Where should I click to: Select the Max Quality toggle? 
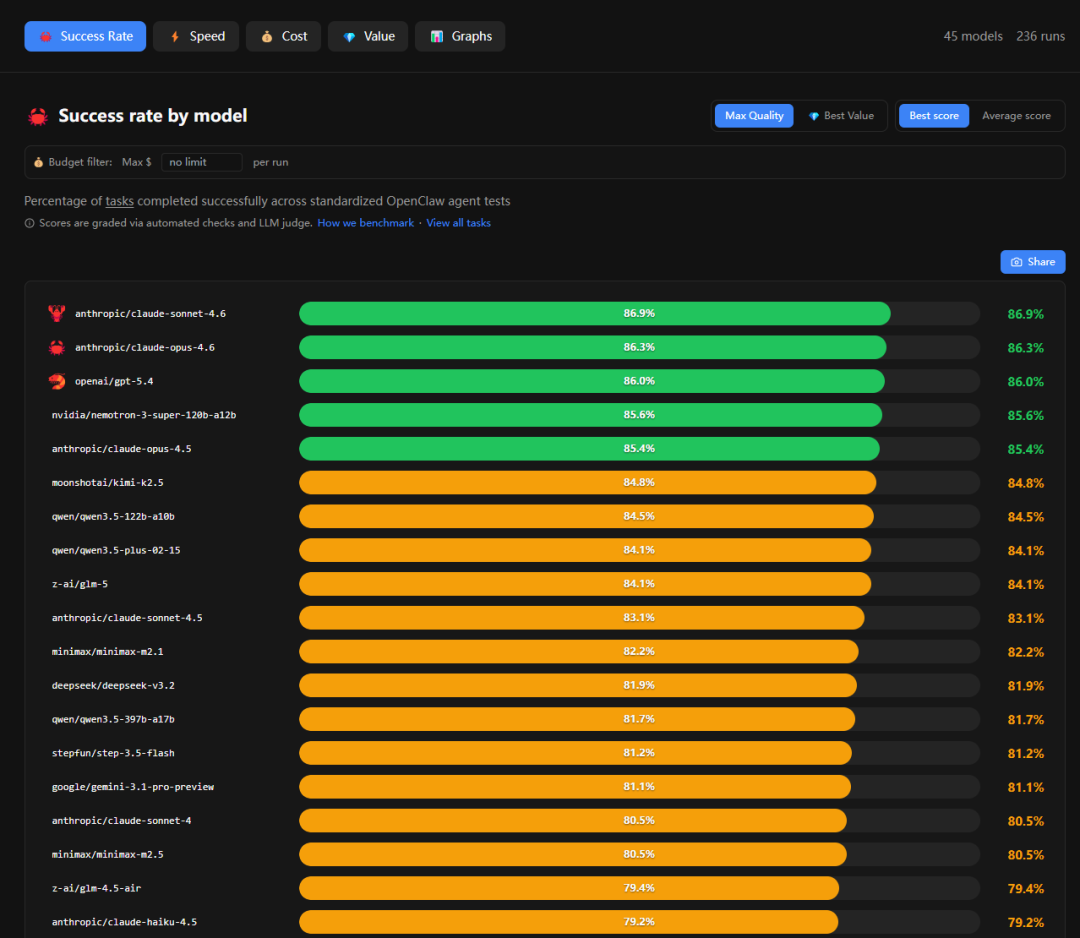[754, 116]
